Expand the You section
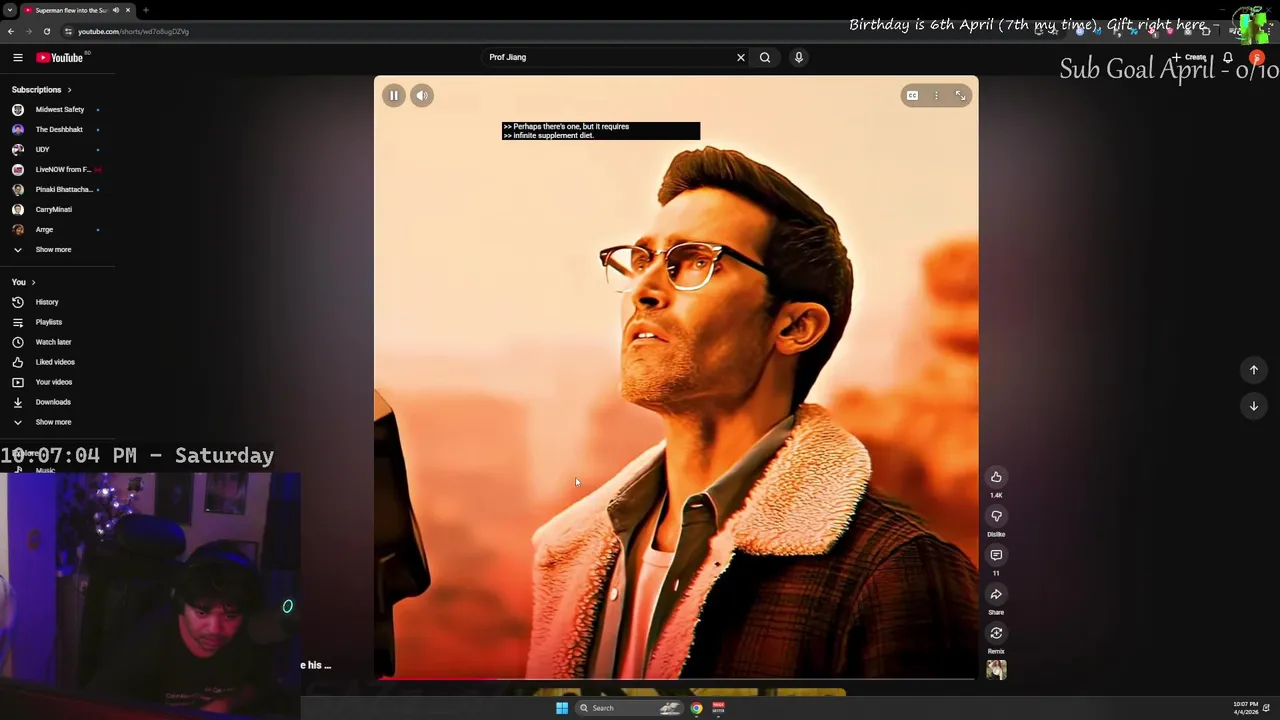Screen dimensions: 1280x720 coord(23,283)
